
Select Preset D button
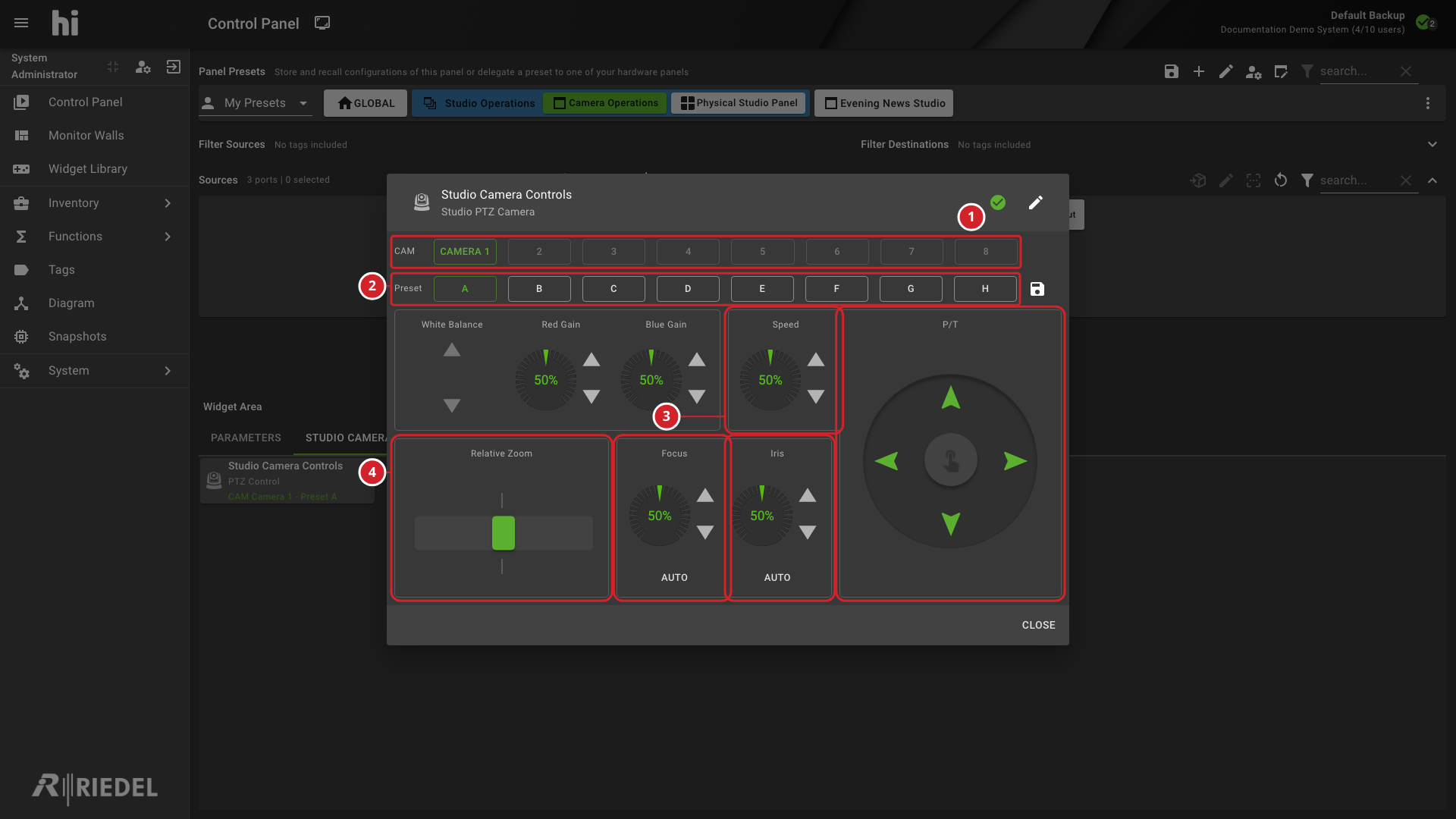pyautogui.click(x=688, y=289)
